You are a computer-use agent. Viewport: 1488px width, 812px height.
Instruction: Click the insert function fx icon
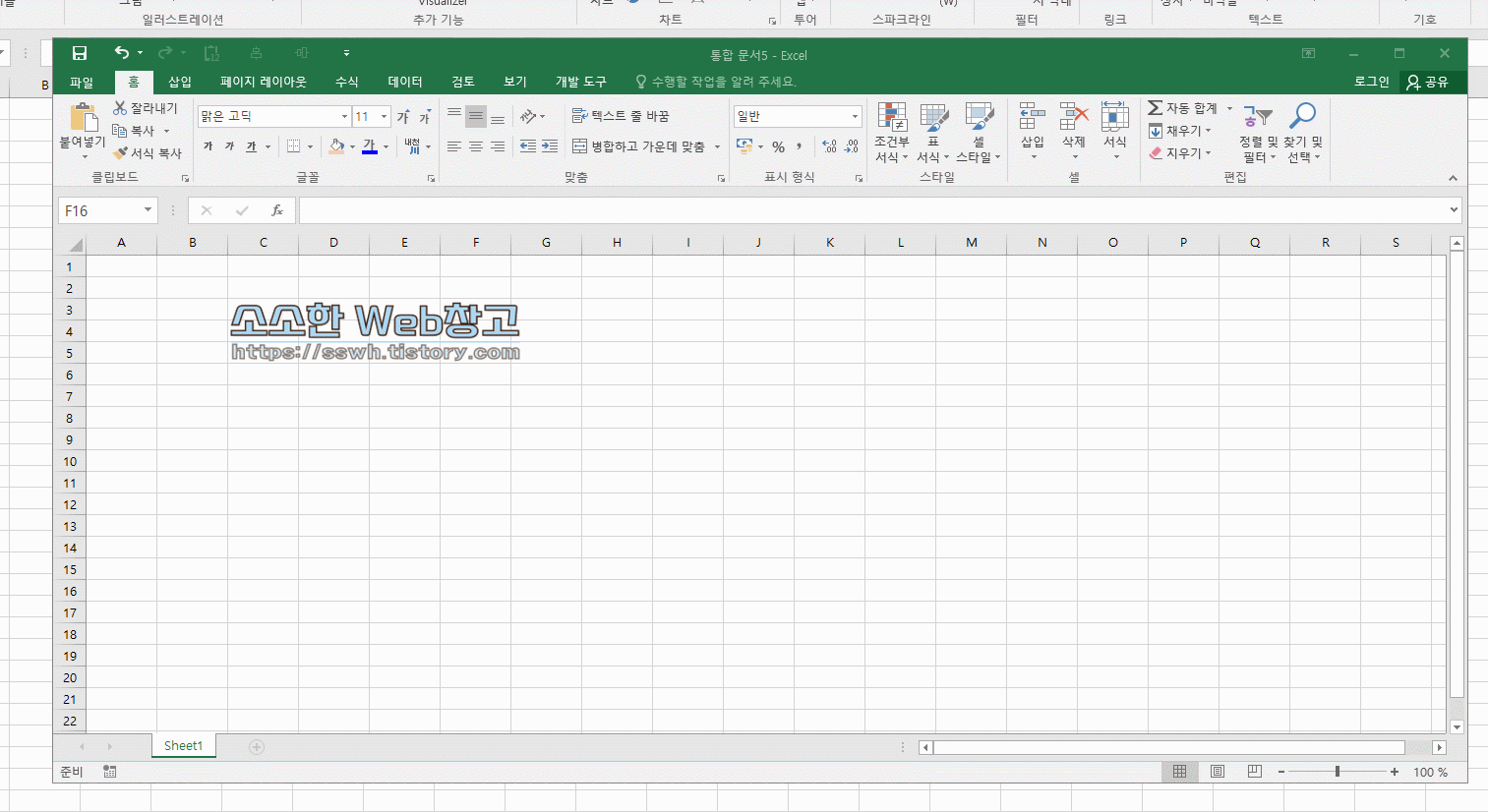pos(277,210)
